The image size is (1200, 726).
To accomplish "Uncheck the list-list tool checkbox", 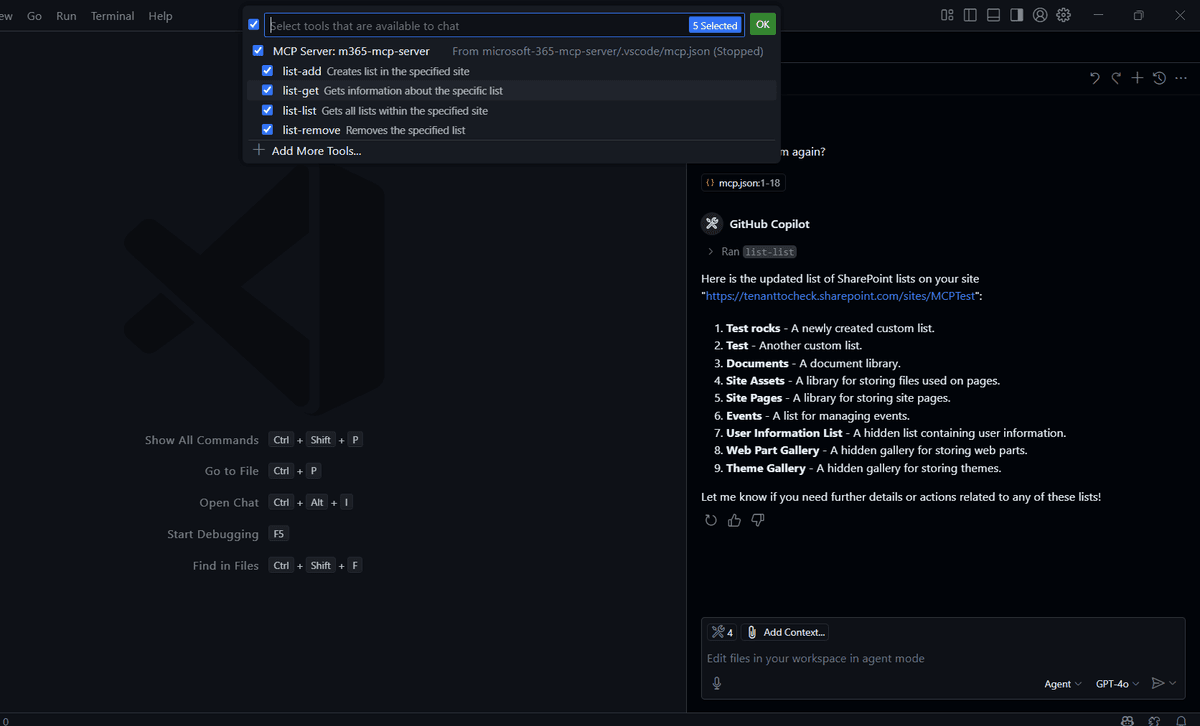I will tap(267, 110).
